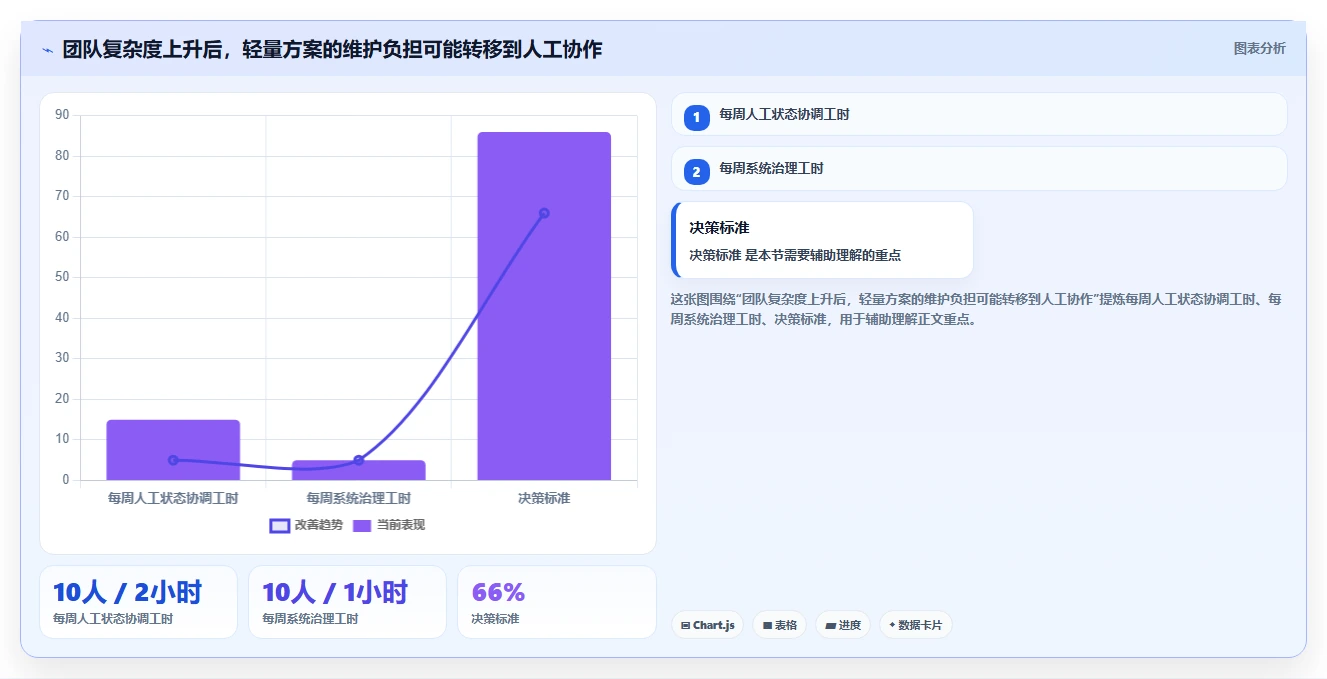Viewport: 1327px width, 679px height.
Task: Click the number 2 badge
Action: click(697, 171)
